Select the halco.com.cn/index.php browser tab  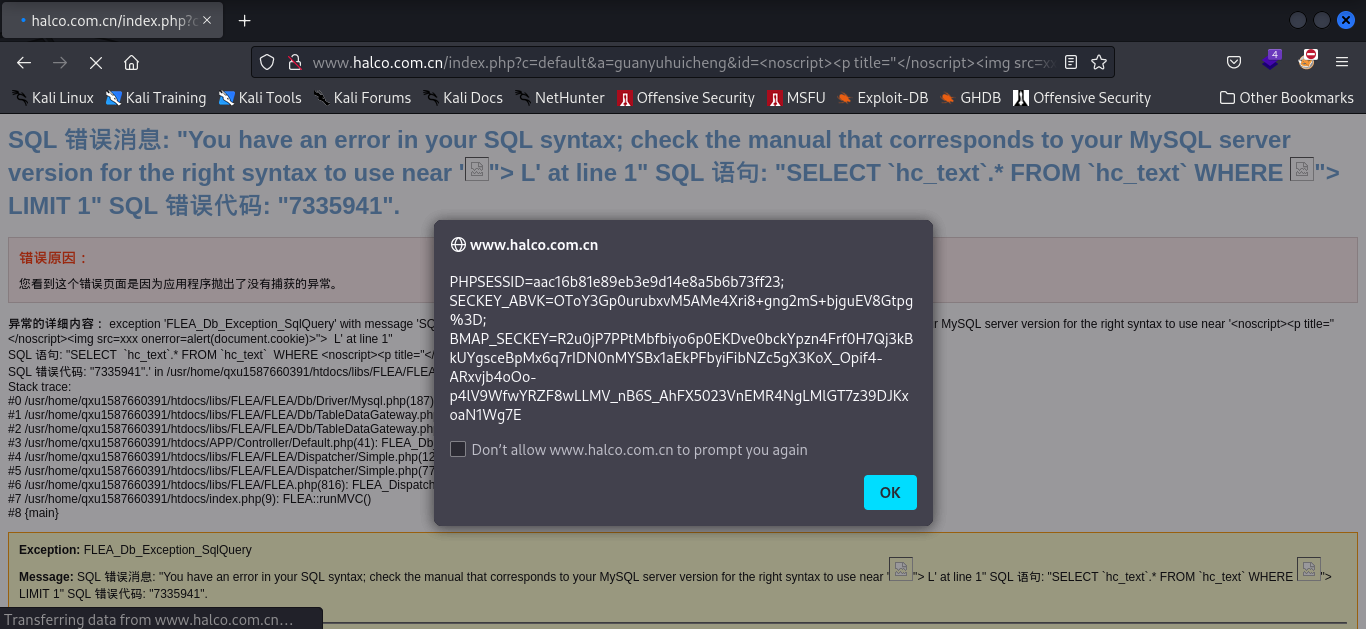coord(112,20)
